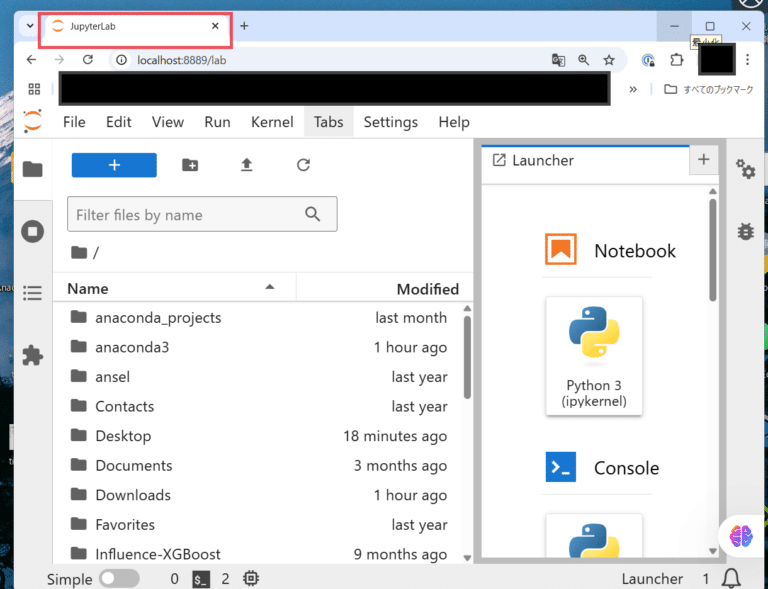This screenshot has height=589, width=768.
Task: Open the Extension Manager puzzle icon
Action: (33, 355)
